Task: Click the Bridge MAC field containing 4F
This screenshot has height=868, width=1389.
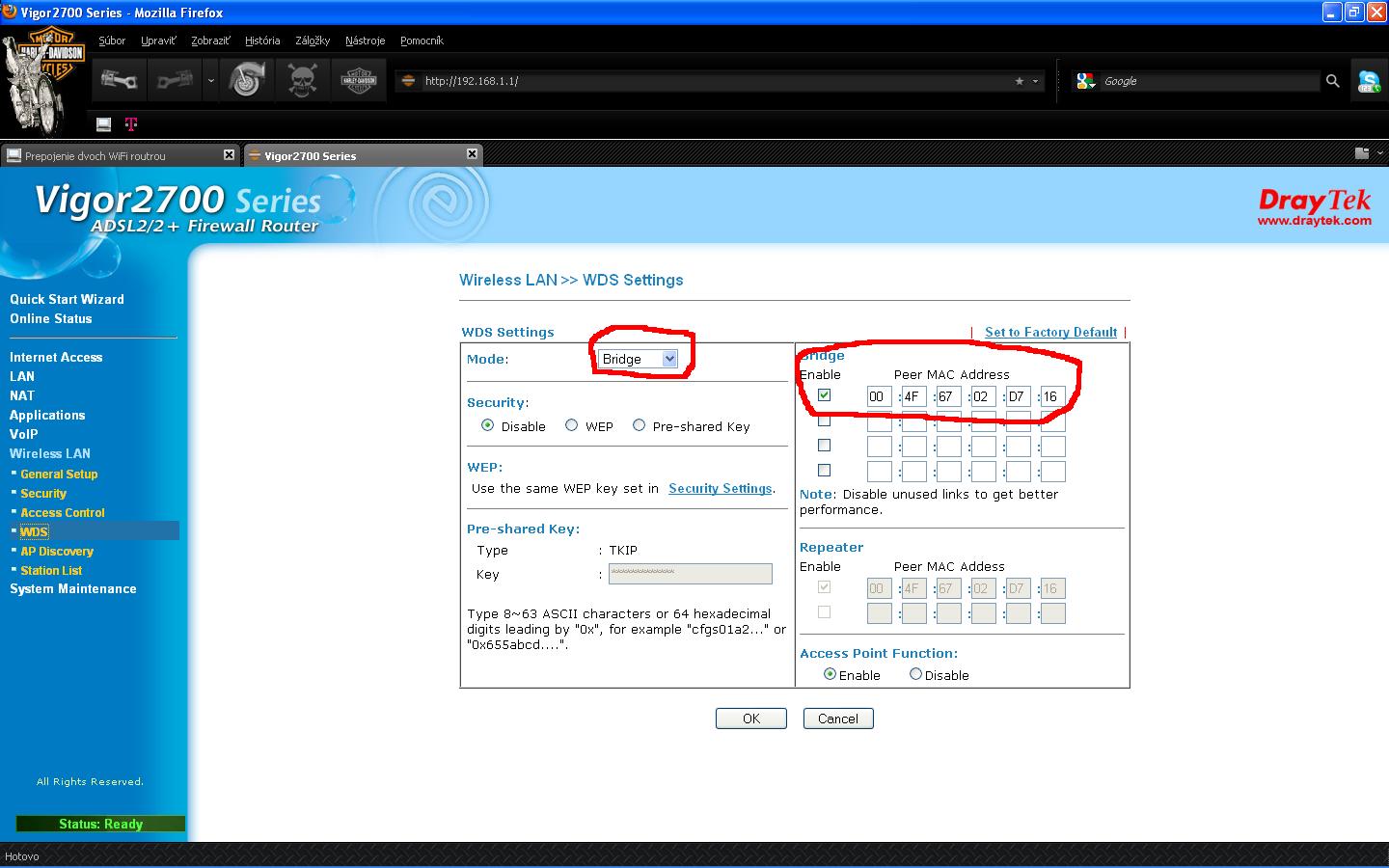Action: click(913, 396)
